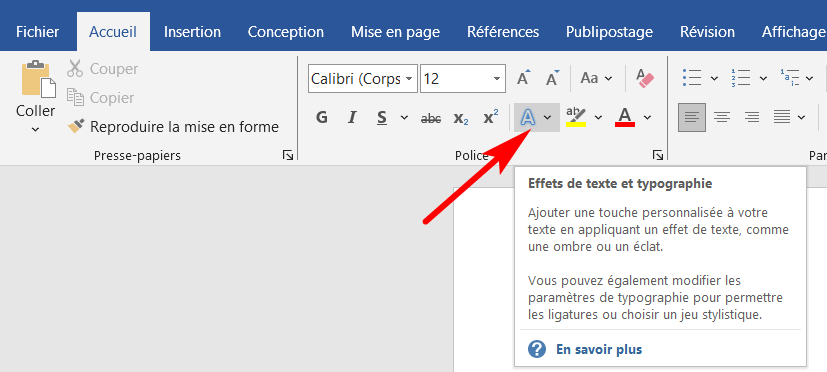Screen dimensions: 827x372
Task: Click Reproduire la mise en forme paintbrush
Action: click(x=76, y=127)
